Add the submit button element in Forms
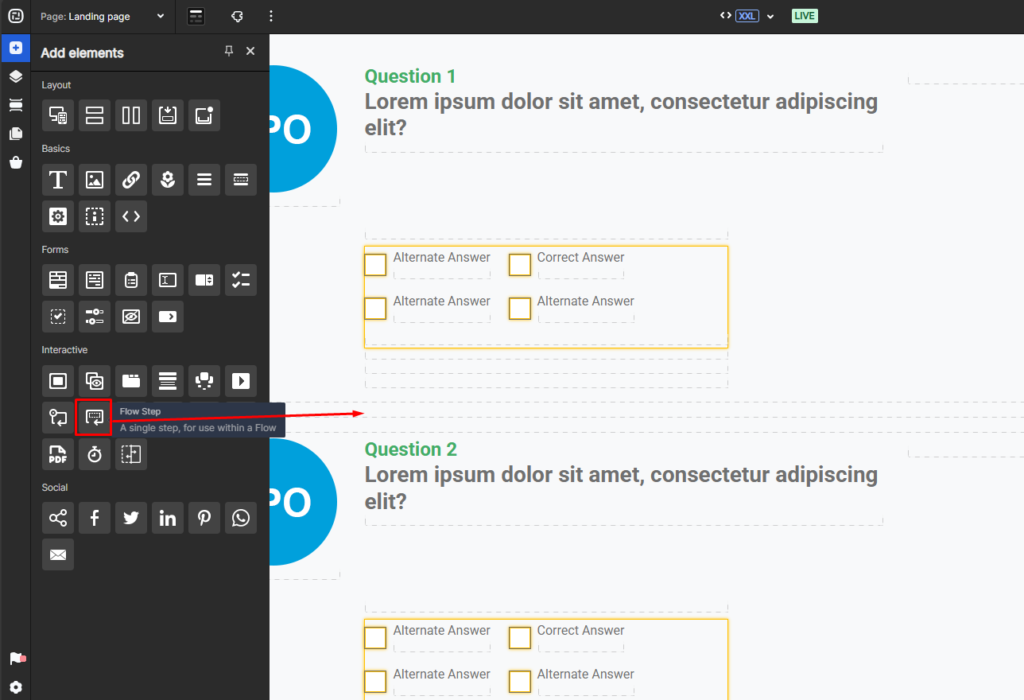1024x700 pixels. click(x=168, y=317)
